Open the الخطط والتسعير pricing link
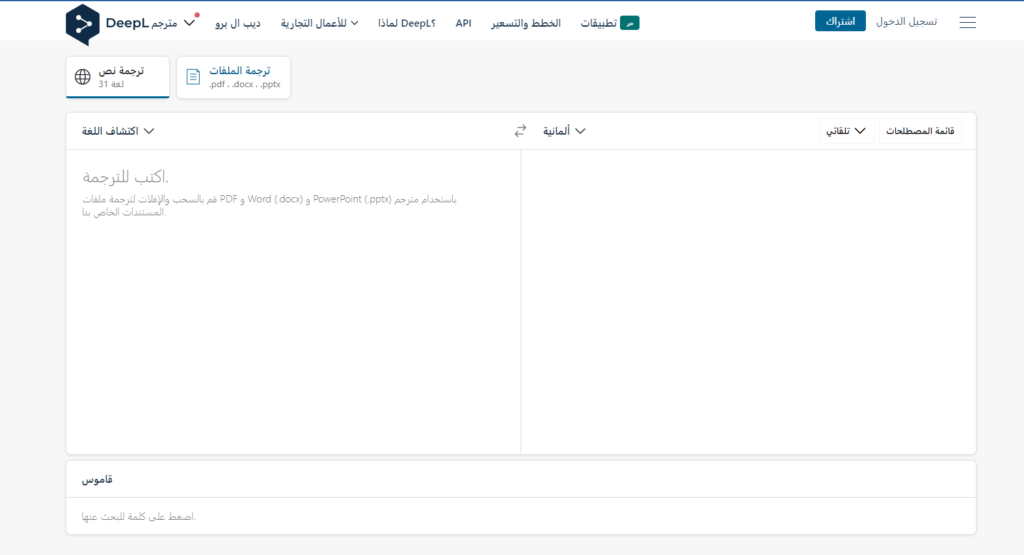Screen dimensions: 1024x555 coord(529,22)
